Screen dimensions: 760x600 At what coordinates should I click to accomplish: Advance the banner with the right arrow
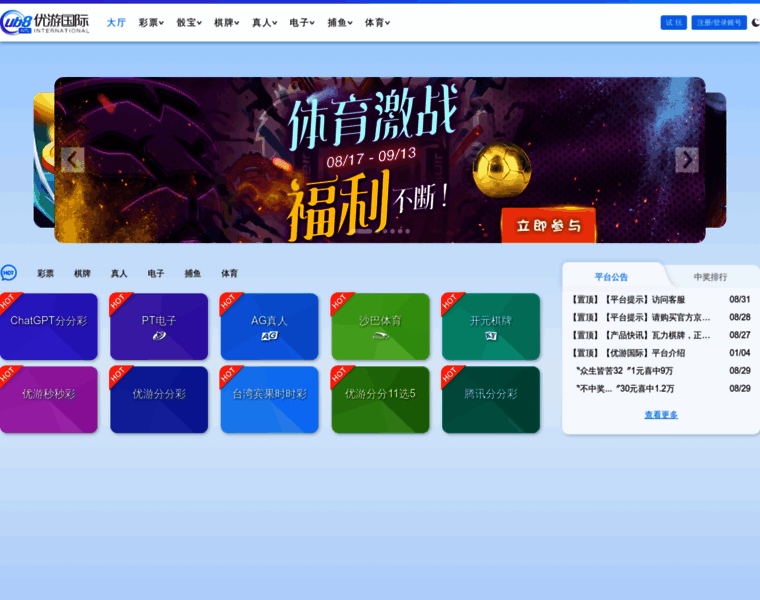(686, 160)
